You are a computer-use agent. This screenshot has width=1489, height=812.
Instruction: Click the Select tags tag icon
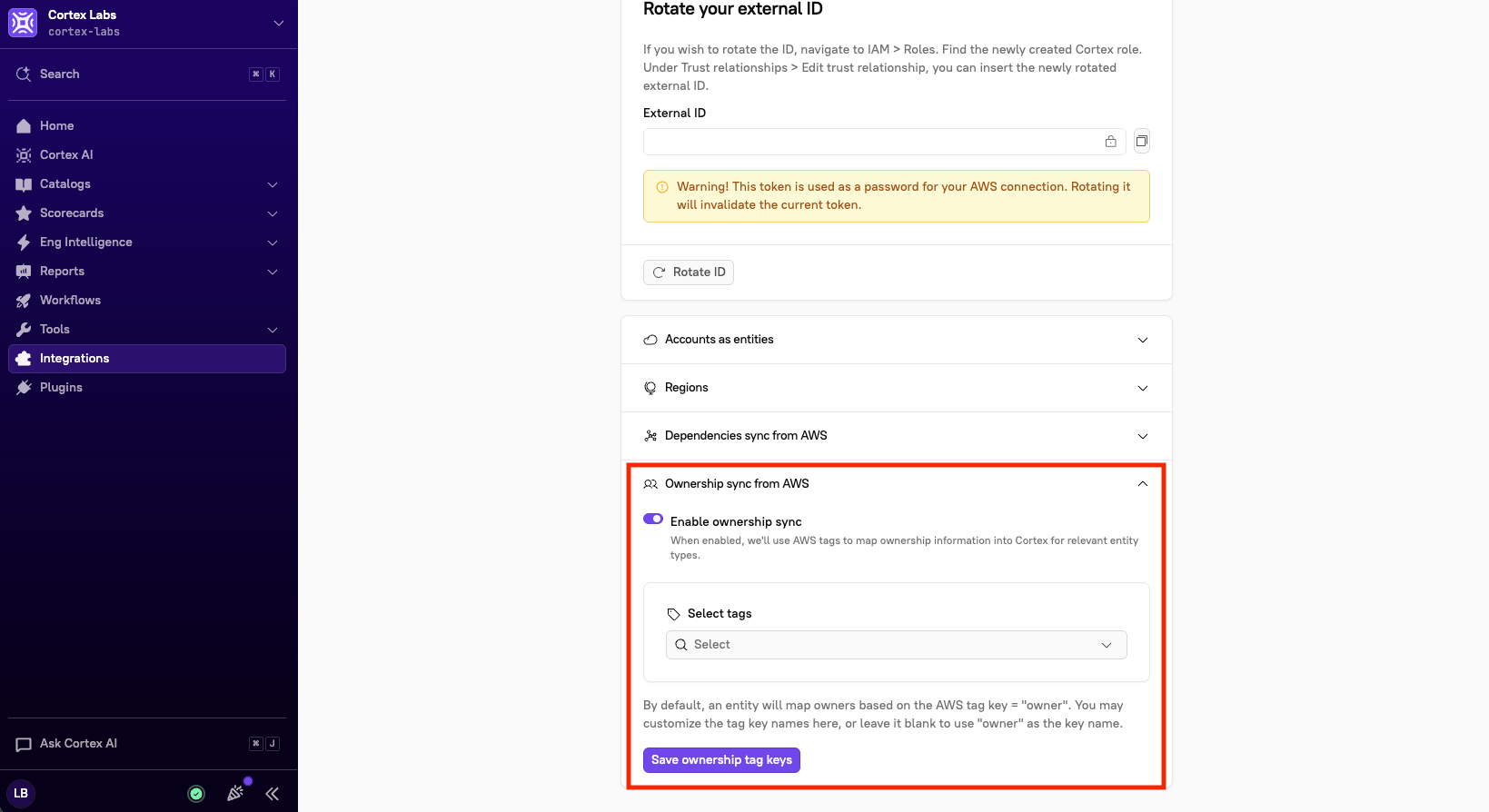pos(673,614)
